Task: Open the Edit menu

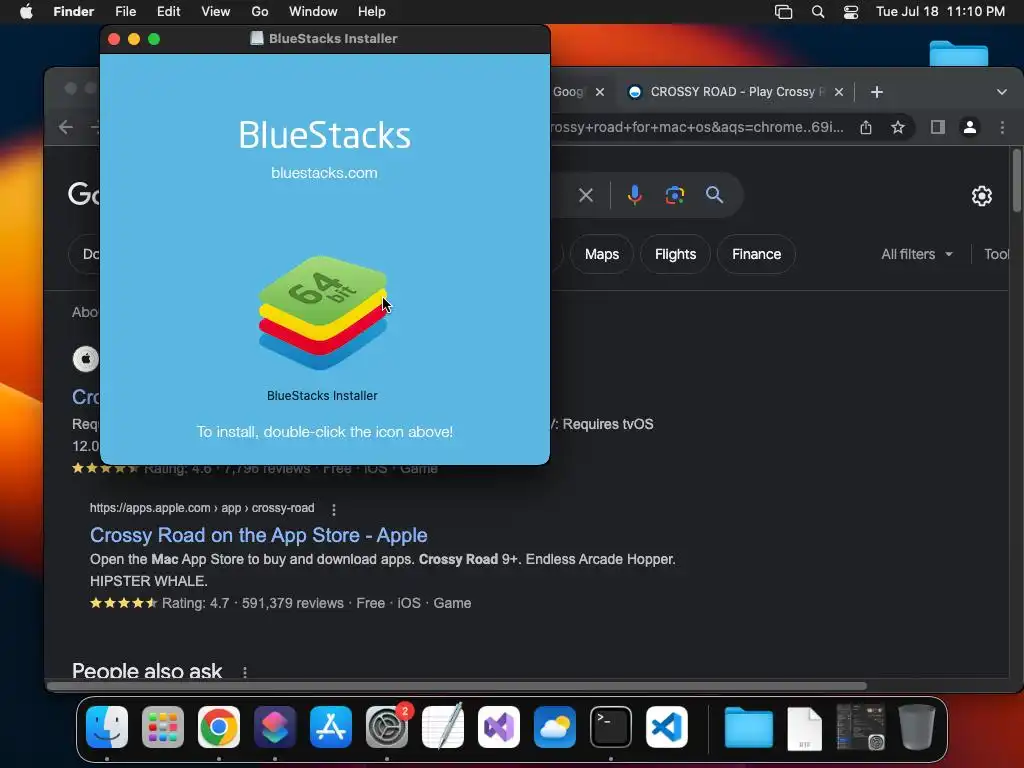Action: click(x=168, y=12)
